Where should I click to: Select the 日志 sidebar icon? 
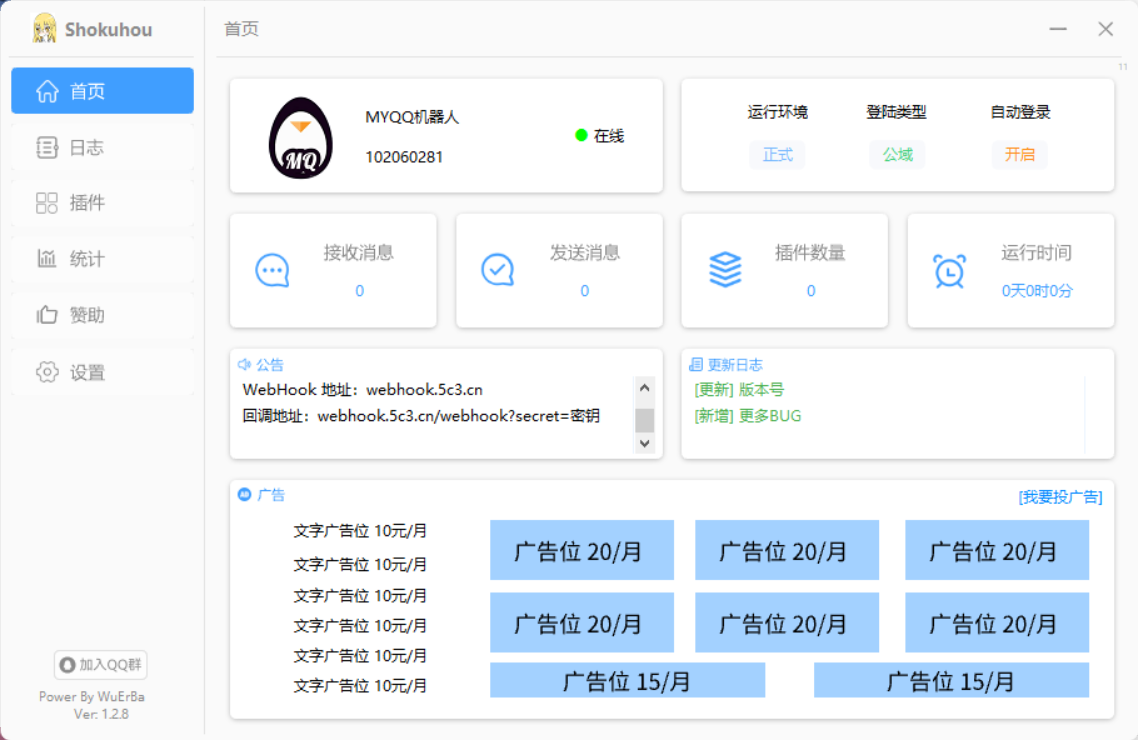(46, 146)
